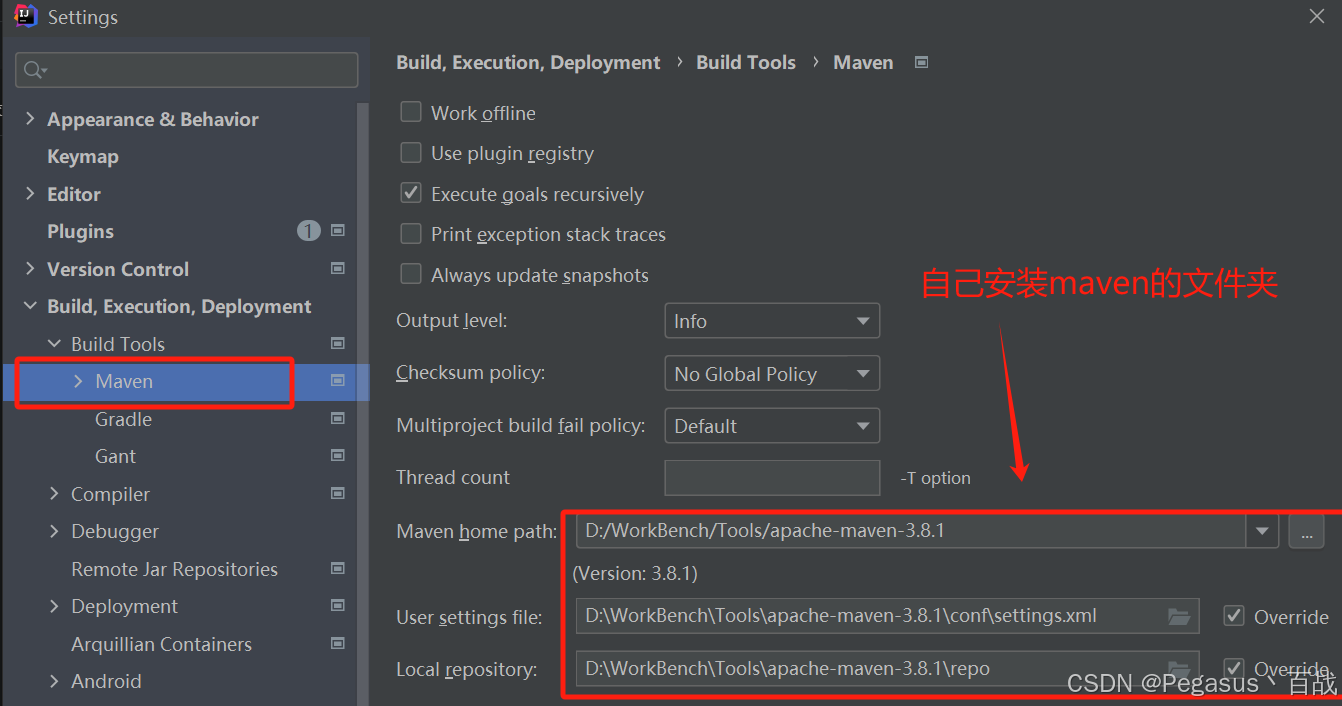The height and width of the screenshot is (706, 1342).
Task: Enable the Work offline checkbox
Action: 410,112
